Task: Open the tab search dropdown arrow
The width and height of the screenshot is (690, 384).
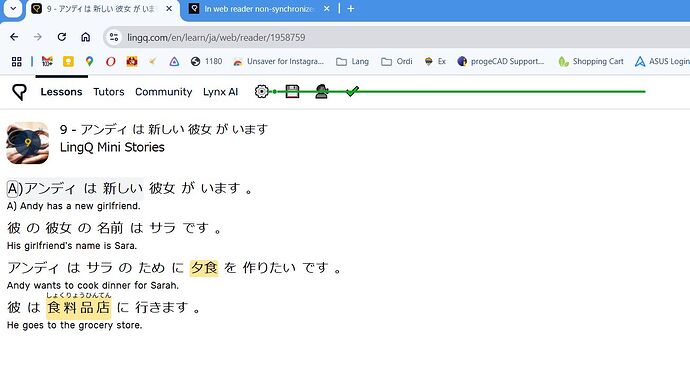Action: pos(13,9)
